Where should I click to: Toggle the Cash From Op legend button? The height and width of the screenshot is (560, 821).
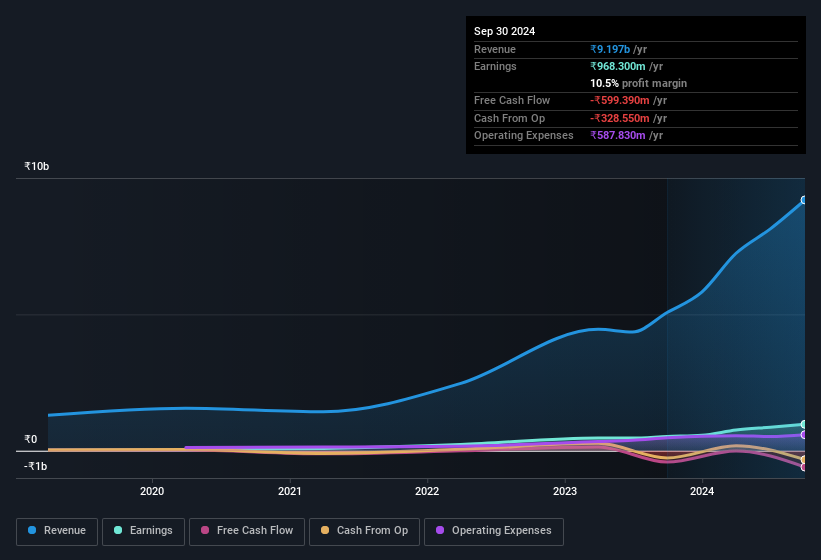364,531
